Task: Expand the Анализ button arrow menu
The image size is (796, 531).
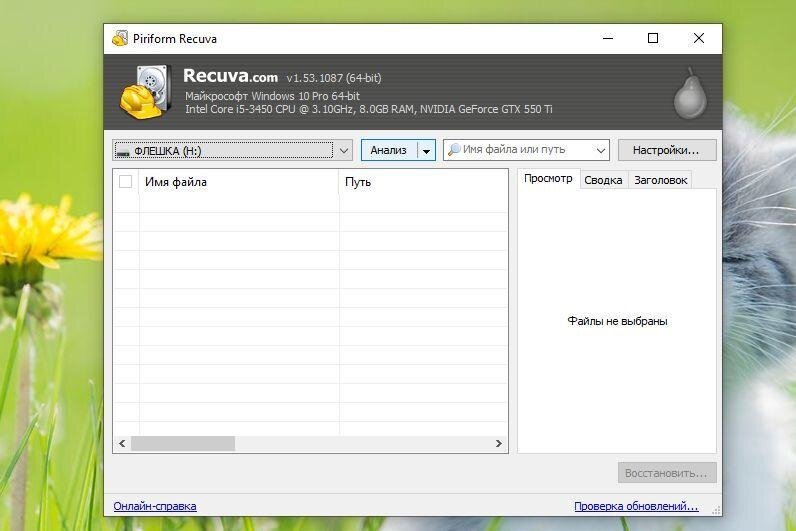Action: [426, 150]
